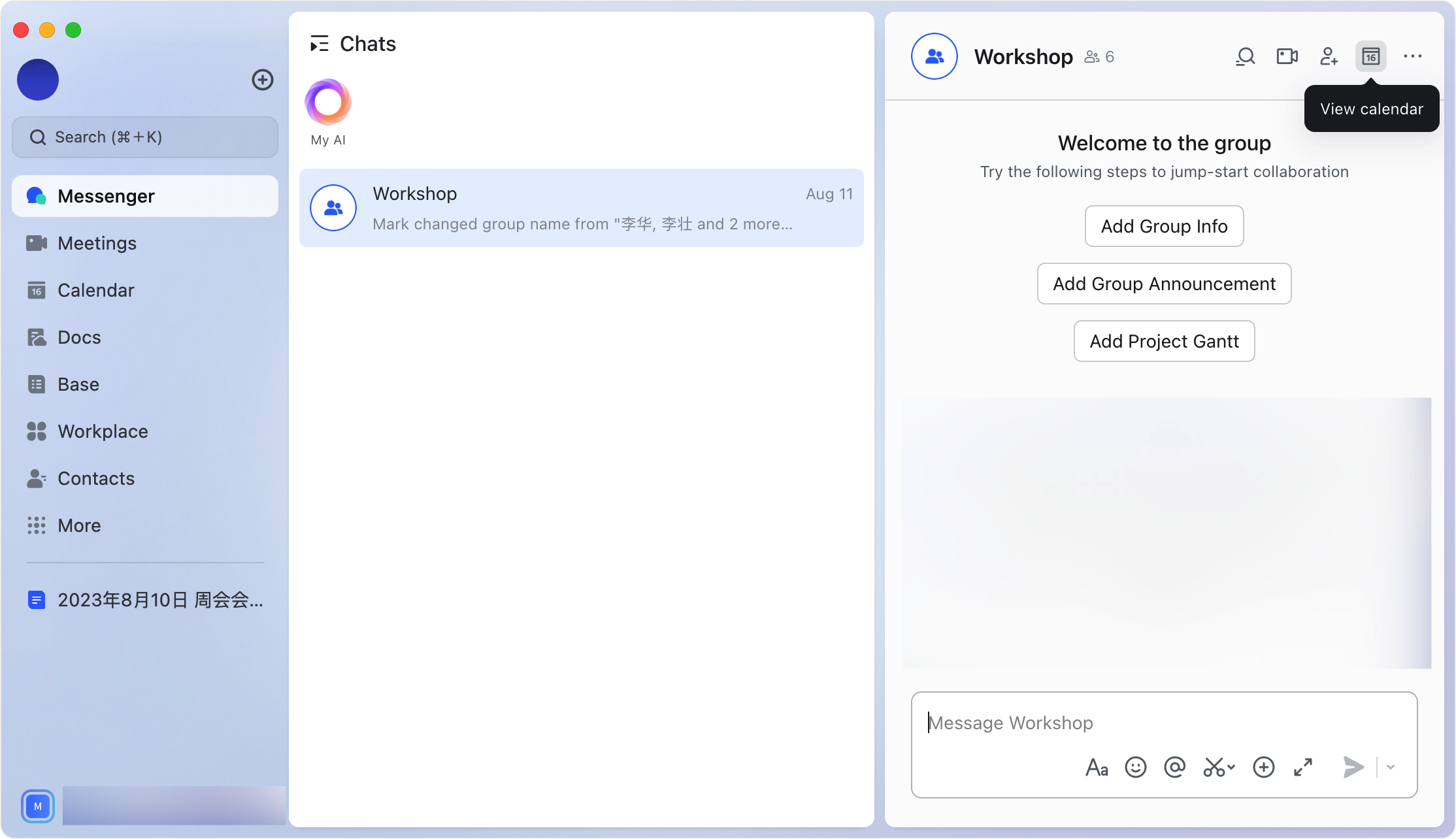Viewport: 1456px width, 839px height.
Task: Select the text formatting (Aa) icon
Action: 1097,767
